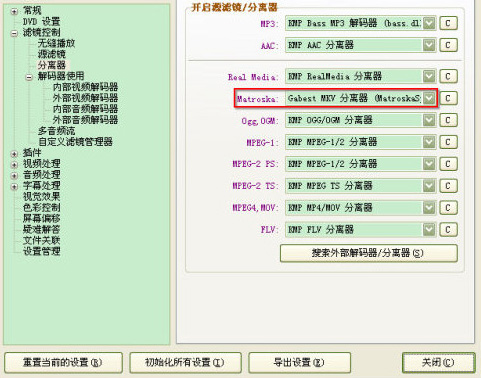Click 搜索外部解码器/分离器 button
This screenshot has width=481, height=378.
coord(369,253)
